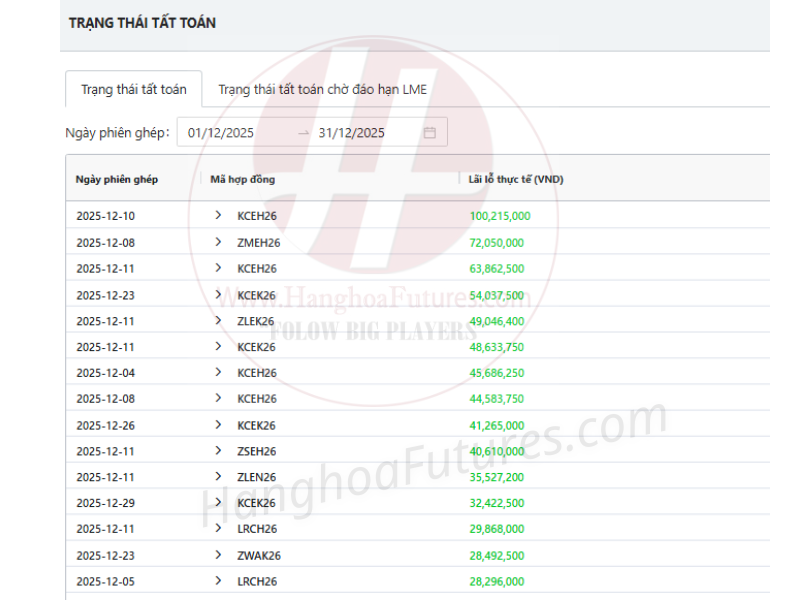Expand the ZWAK26 contract row

pyautogui.click(x=218, y=555)
